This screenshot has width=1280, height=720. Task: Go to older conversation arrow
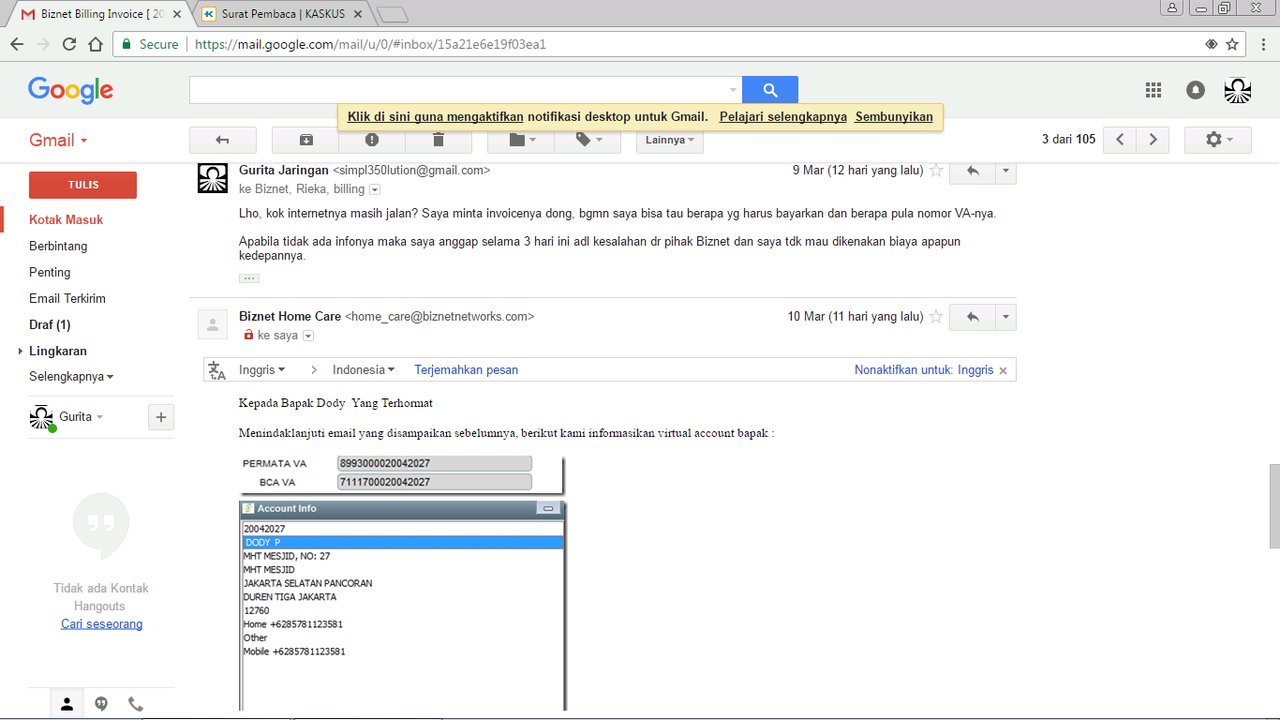pyautogui.click(x=1153, y=140)
